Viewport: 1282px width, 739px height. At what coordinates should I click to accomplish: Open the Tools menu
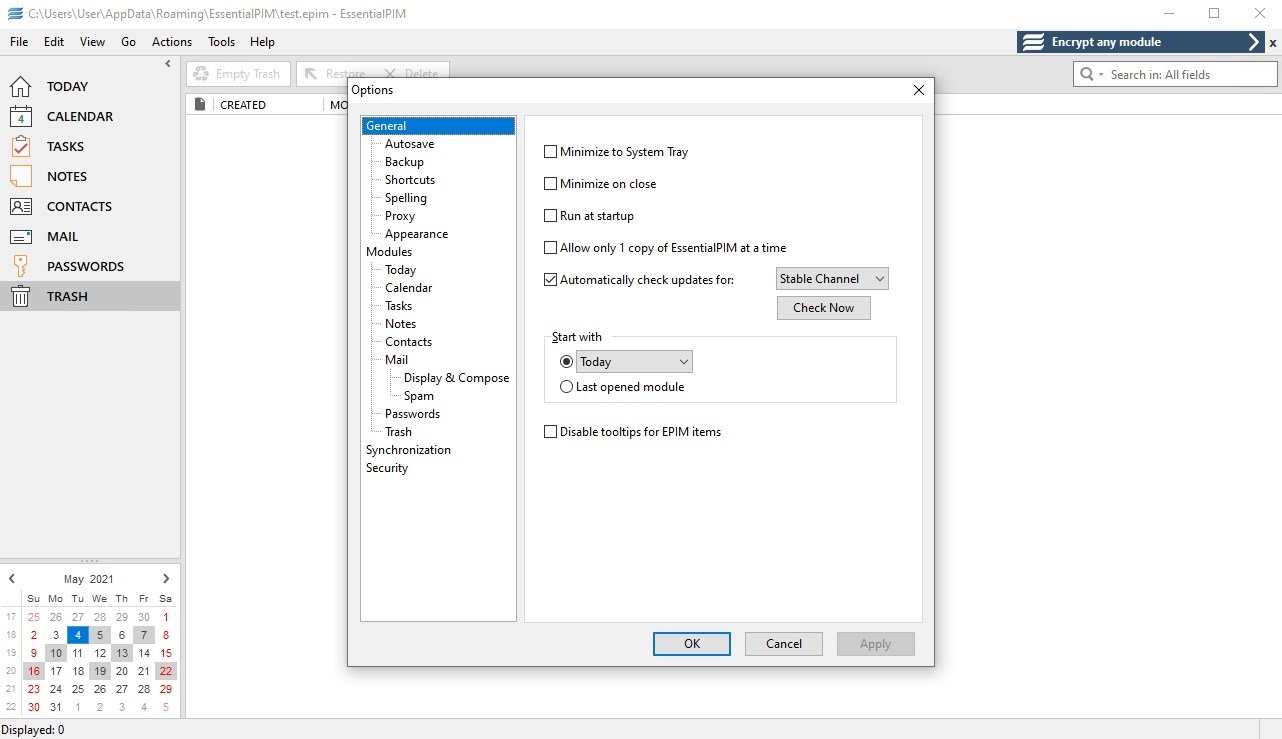click(x=221, y=42)
